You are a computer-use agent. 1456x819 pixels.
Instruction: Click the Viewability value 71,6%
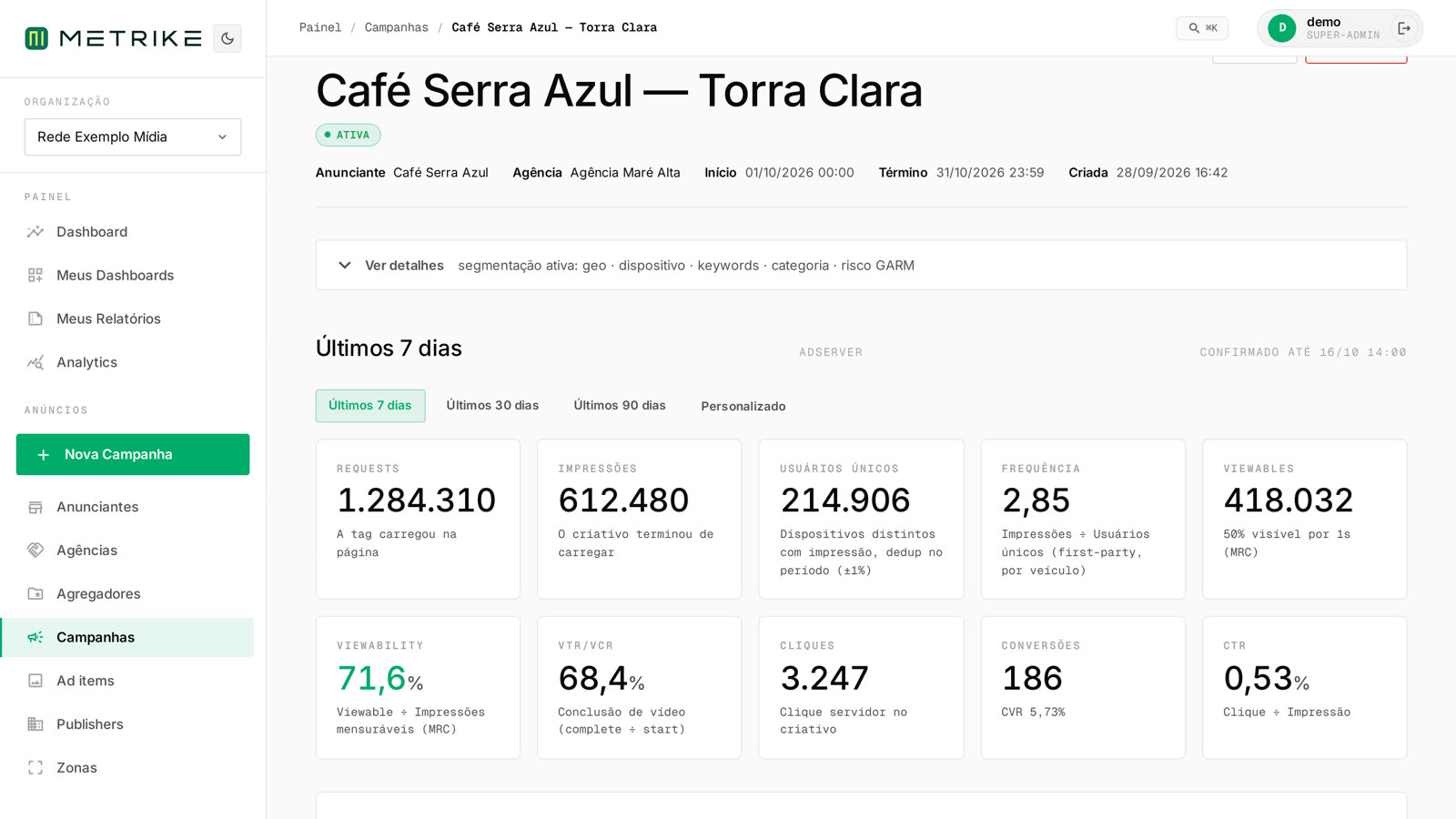pyautogui.click(x=380, y=679)
